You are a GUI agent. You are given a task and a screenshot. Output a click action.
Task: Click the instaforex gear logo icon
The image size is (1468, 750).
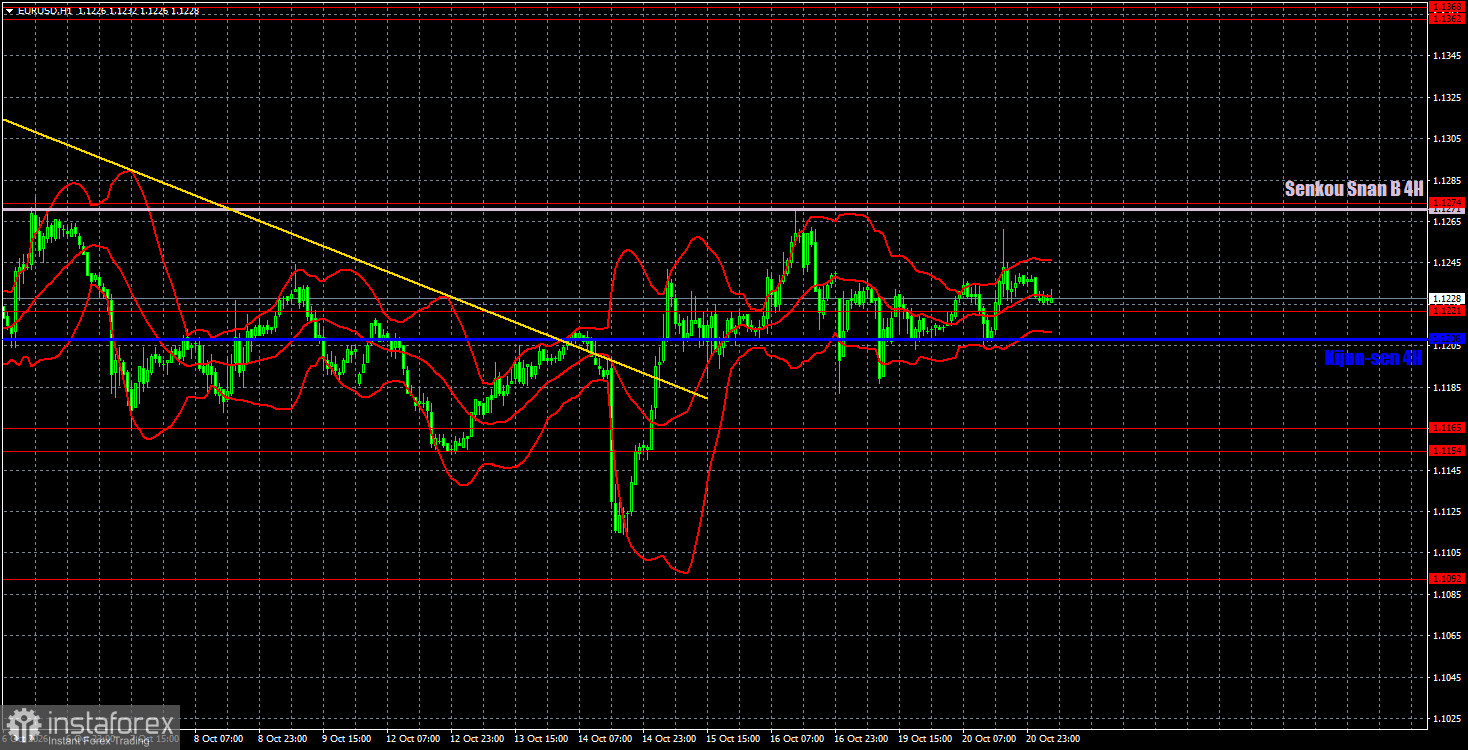tap(22, 725)
